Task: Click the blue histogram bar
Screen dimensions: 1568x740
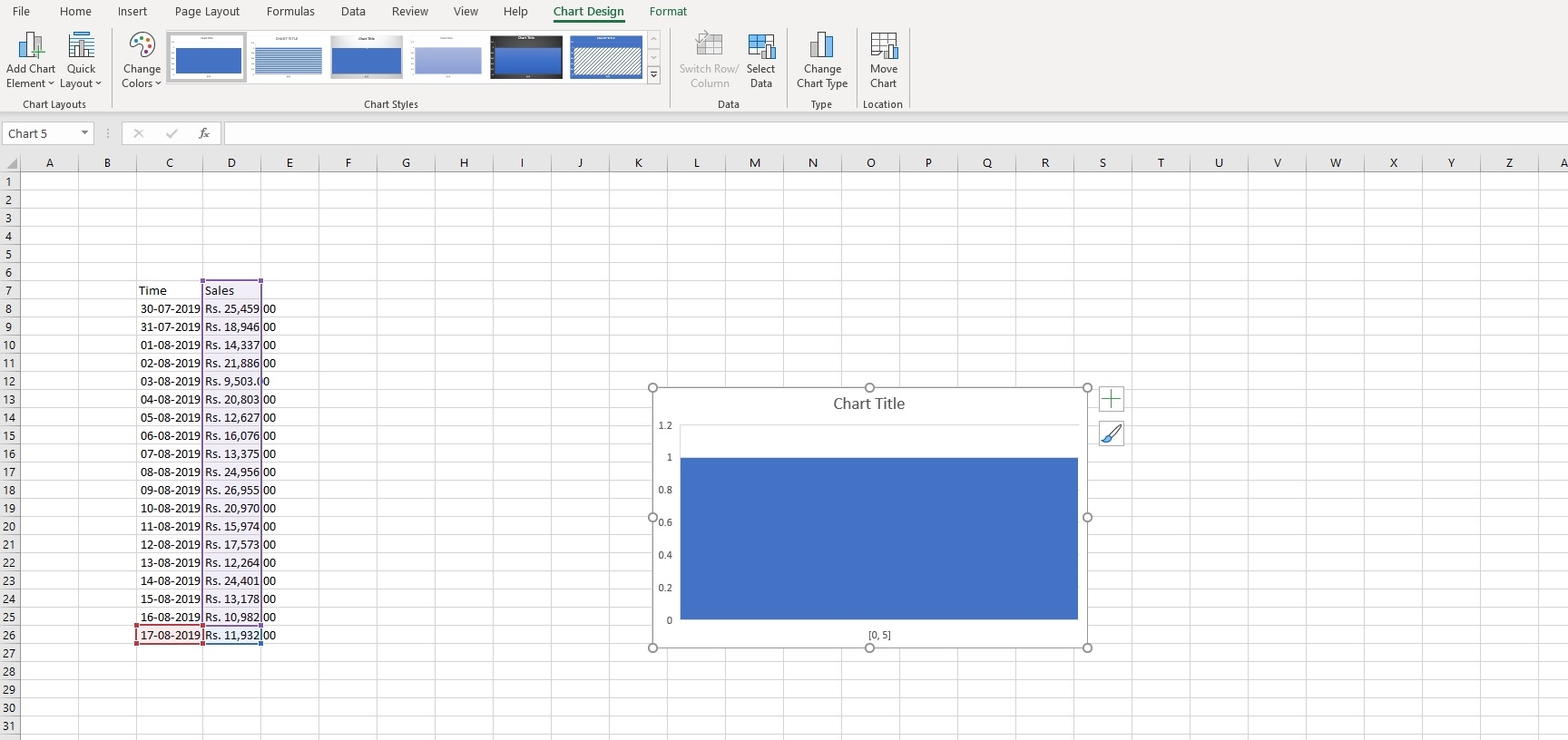Action: tap(878, 539)
